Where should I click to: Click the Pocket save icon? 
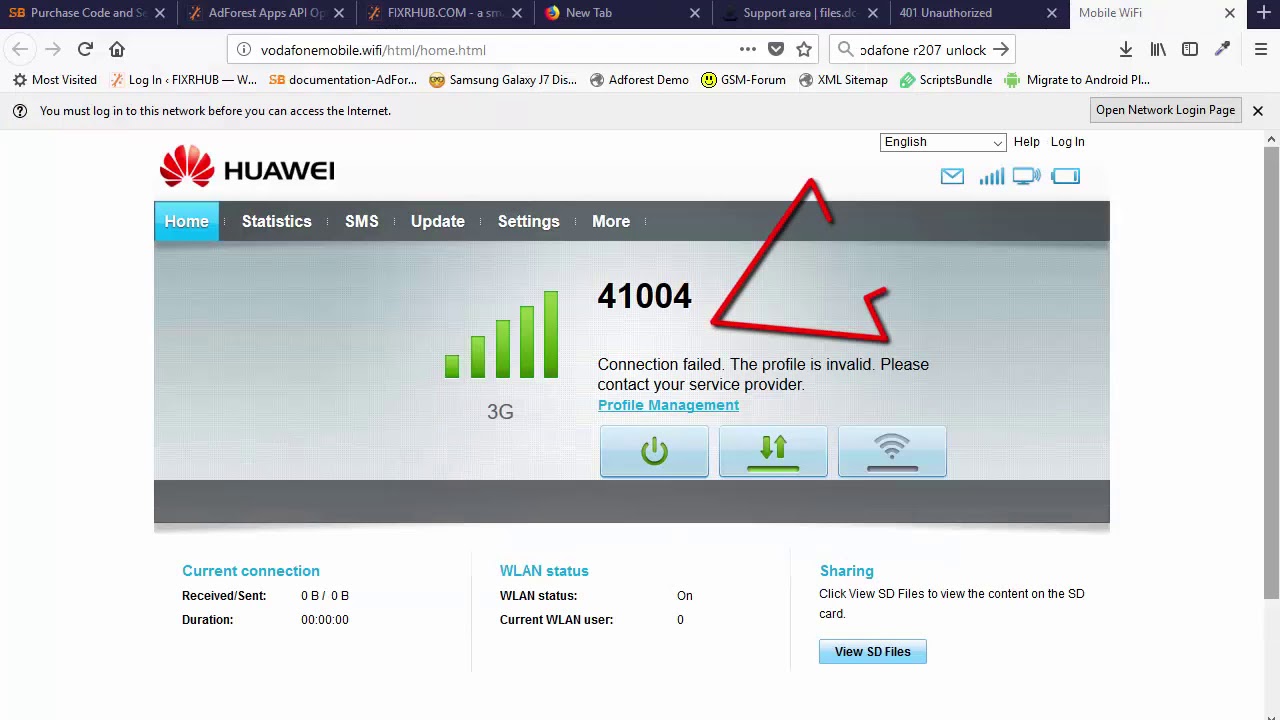tap(776, 50)
